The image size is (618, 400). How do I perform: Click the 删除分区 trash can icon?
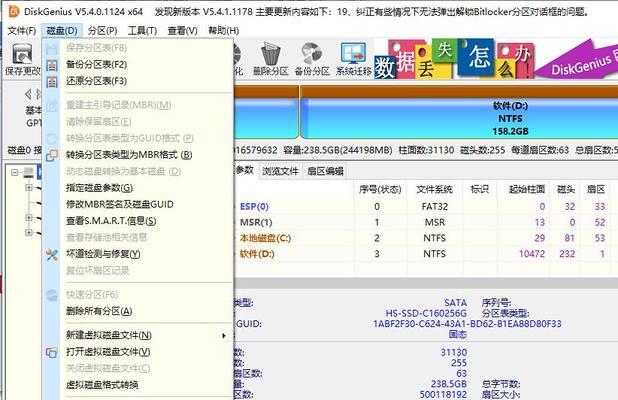point(271,59)
